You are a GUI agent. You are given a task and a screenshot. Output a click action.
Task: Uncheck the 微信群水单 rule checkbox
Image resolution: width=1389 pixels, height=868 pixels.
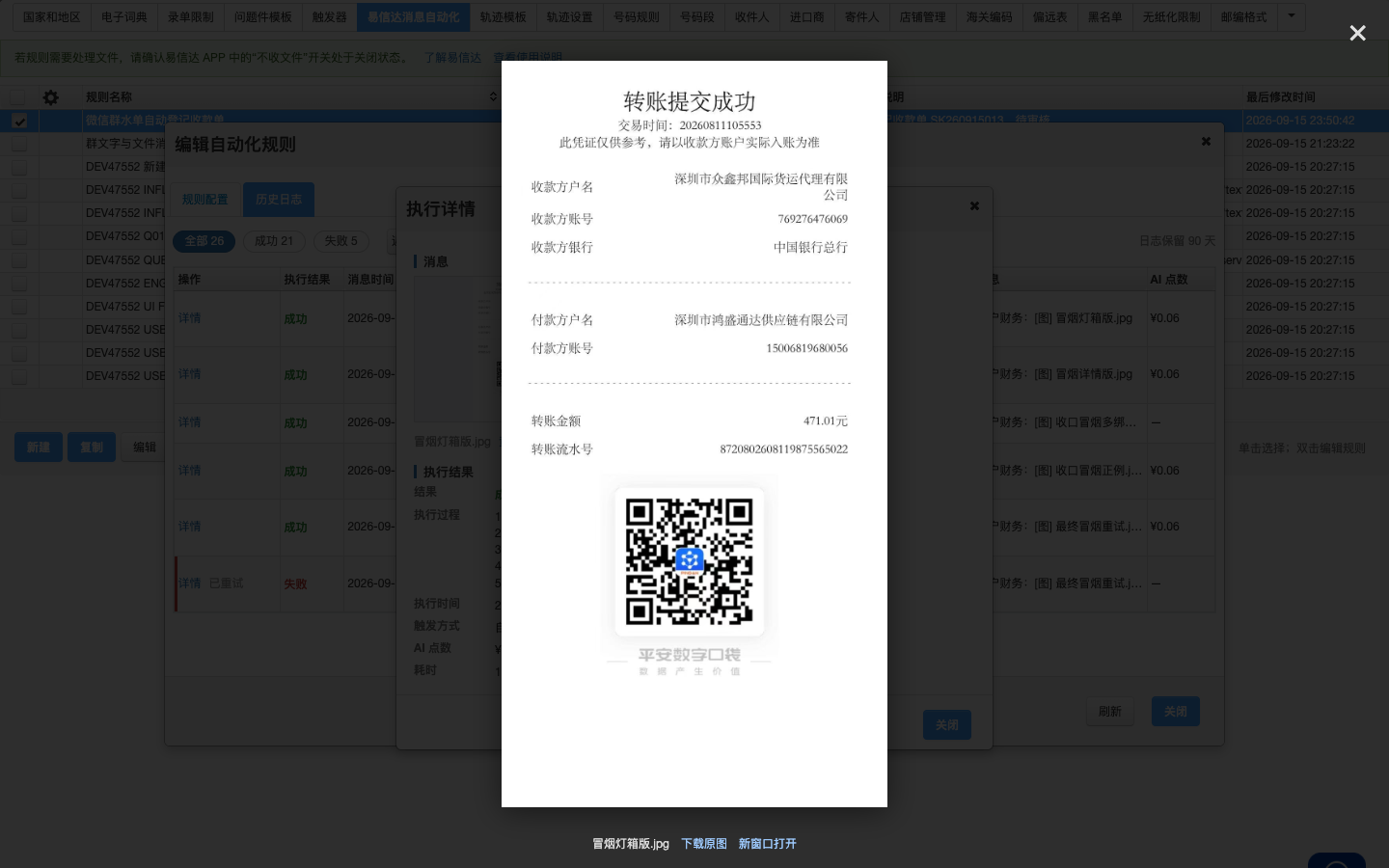click(19, 121)
